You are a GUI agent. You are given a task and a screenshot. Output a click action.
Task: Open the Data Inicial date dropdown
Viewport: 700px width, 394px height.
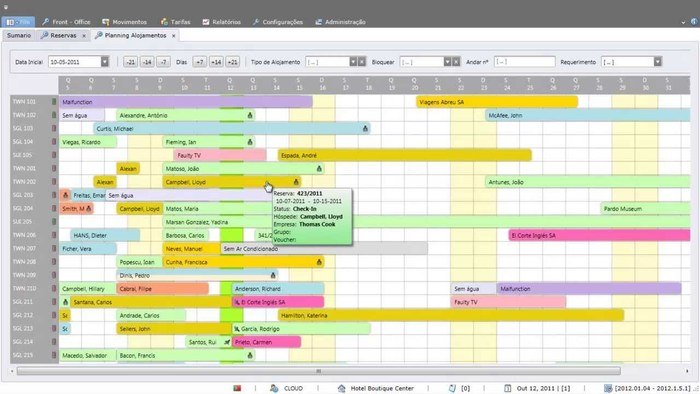[104, 62]
